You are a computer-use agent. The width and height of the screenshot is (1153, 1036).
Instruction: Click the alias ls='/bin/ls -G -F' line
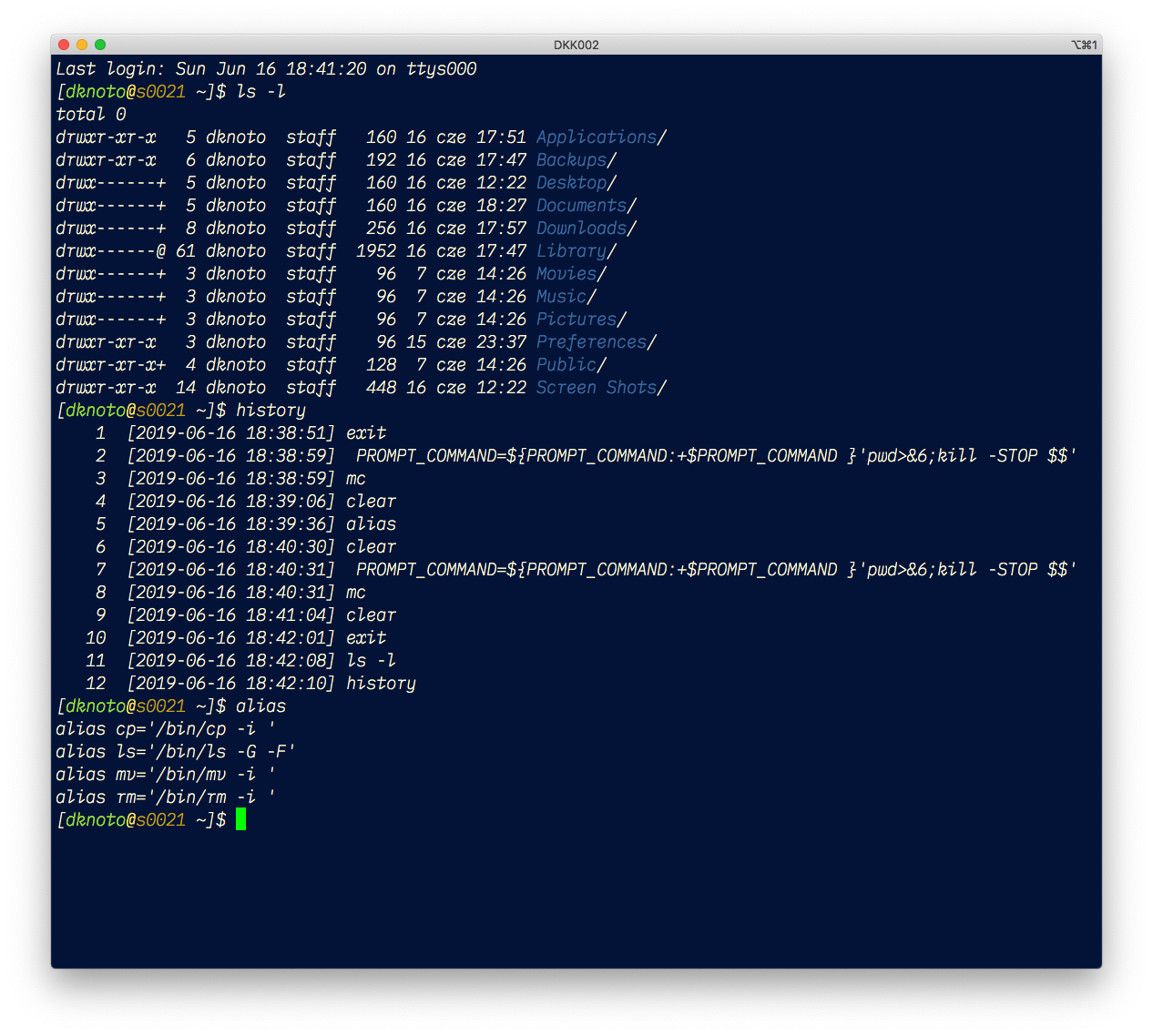tap(176, 752)
